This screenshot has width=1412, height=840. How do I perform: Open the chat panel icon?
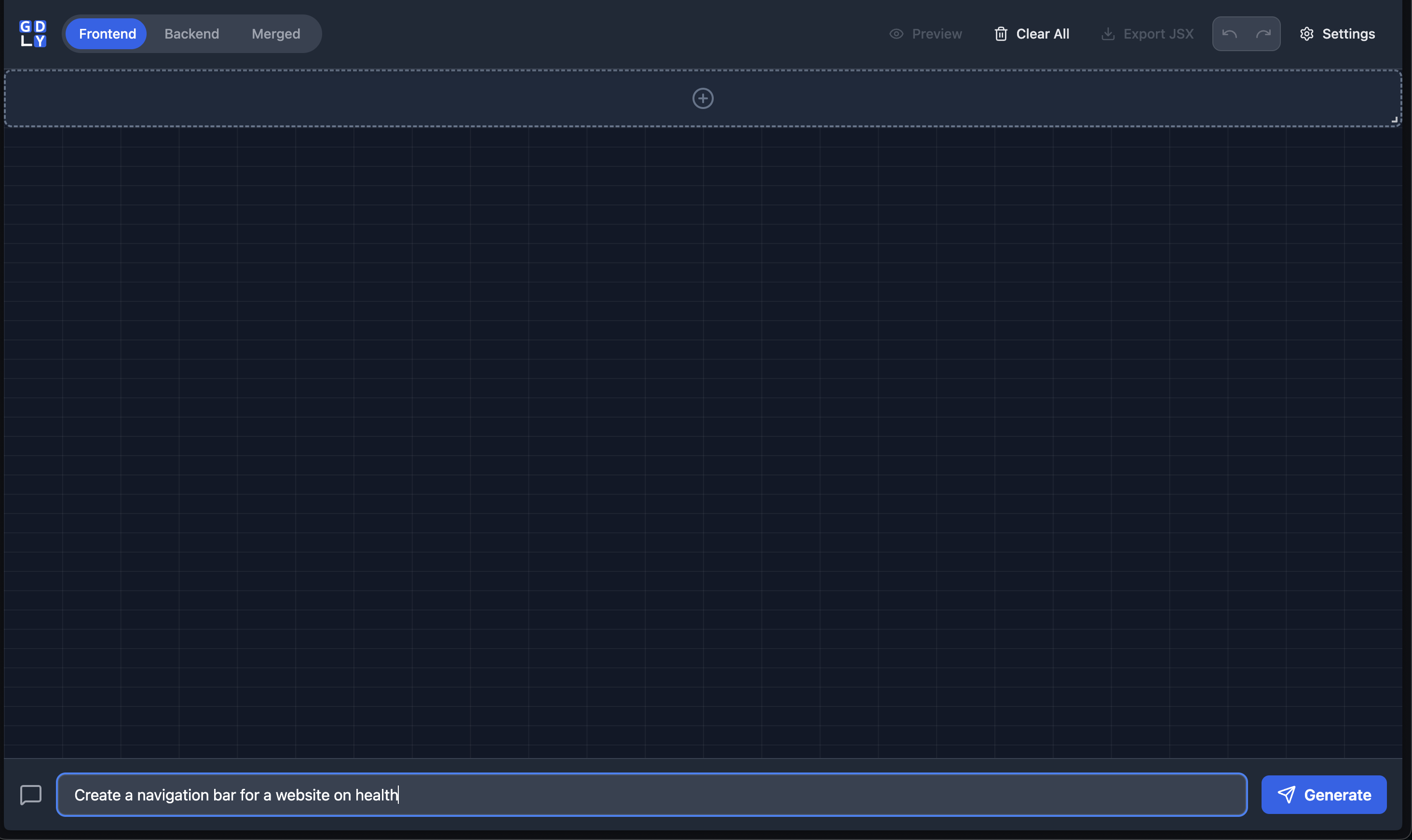pos(30,794)
